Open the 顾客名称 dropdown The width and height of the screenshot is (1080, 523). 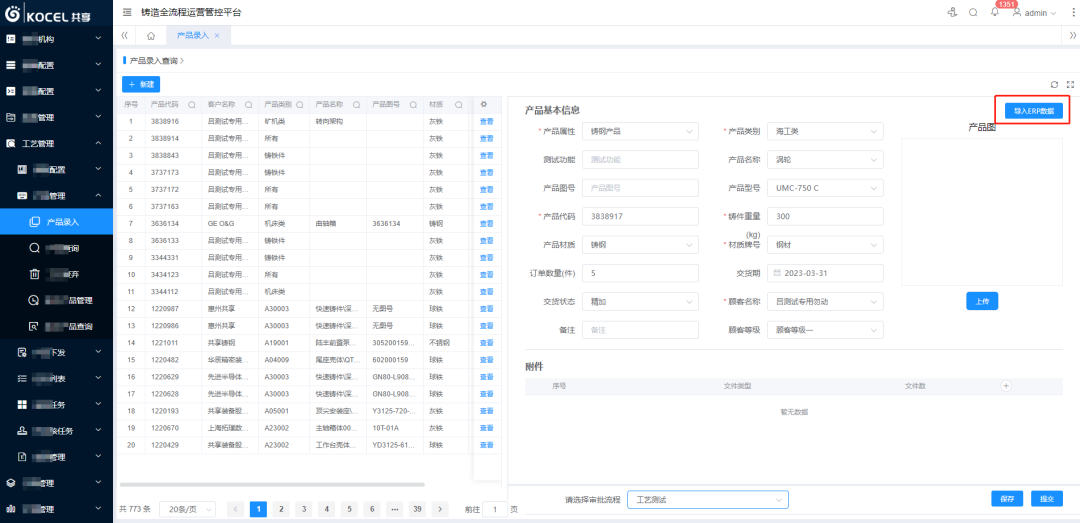825,301
